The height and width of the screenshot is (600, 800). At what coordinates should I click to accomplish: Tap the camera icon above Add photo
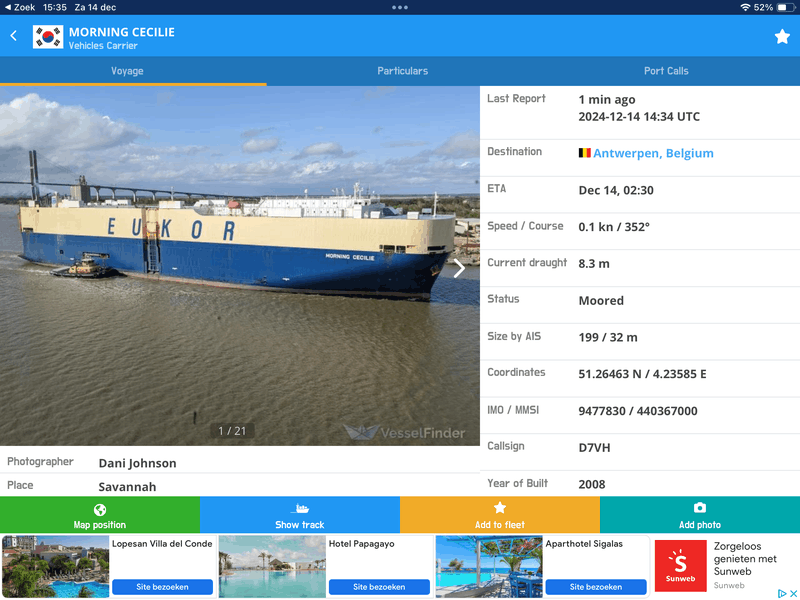click(x=700, y=508)
